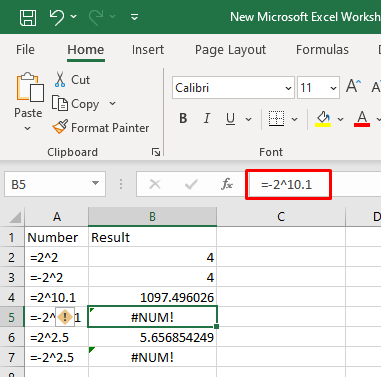The image size is (381, 377).
Task: Select row 7 header
Action: (12, 357)
